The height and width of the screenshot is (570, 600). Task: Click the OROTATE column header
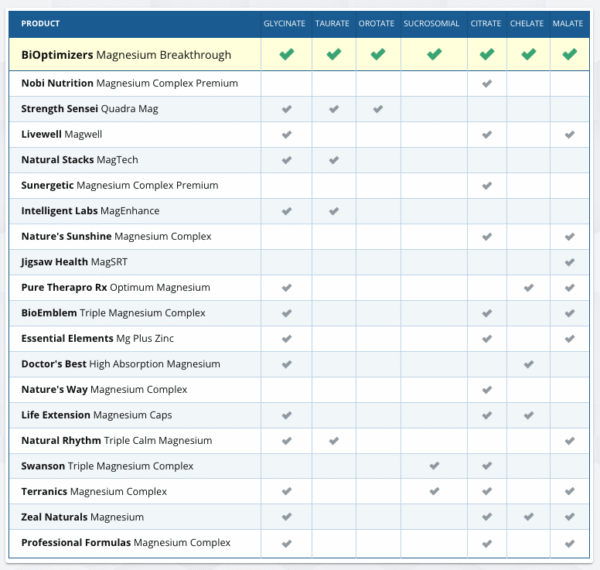pyautogui.click(x=376, y=24)
